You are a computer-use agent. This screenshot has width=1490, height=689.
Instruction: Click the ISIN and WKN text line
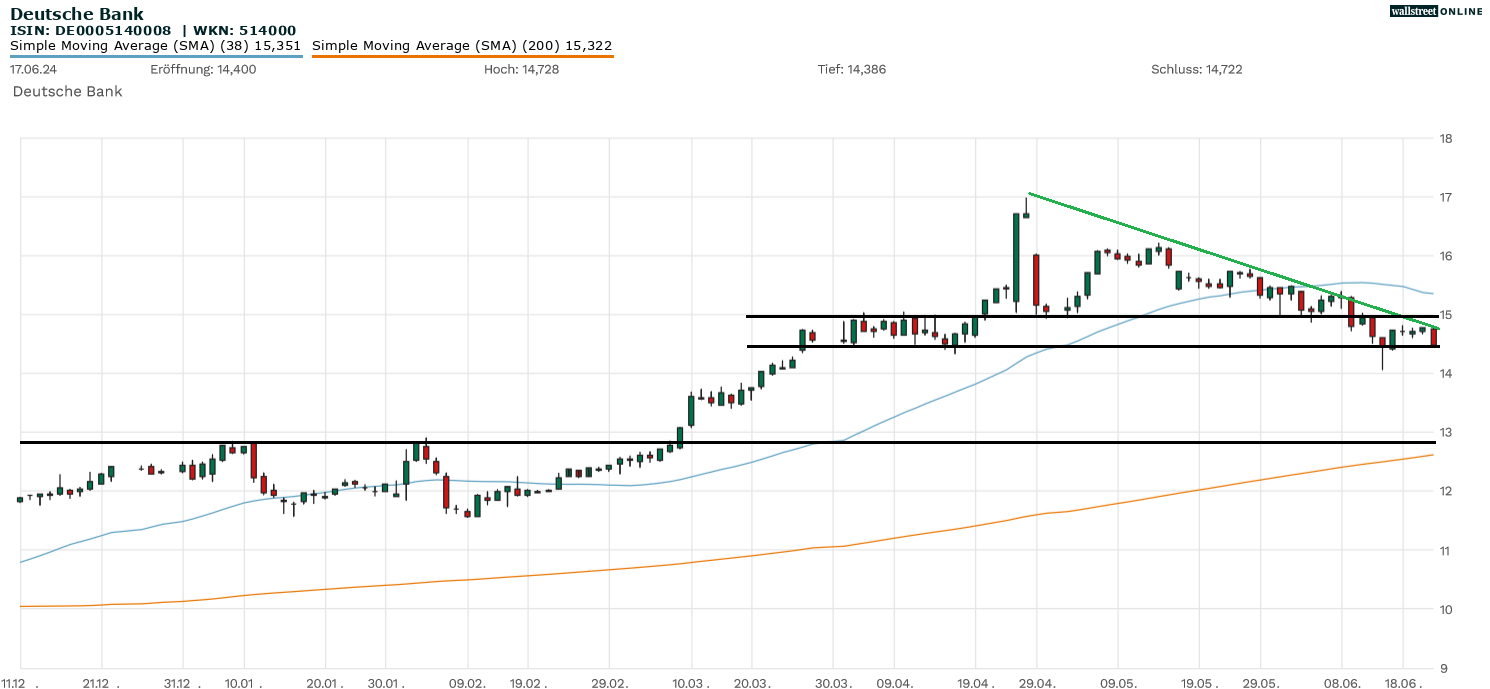[x=153, y=30]
